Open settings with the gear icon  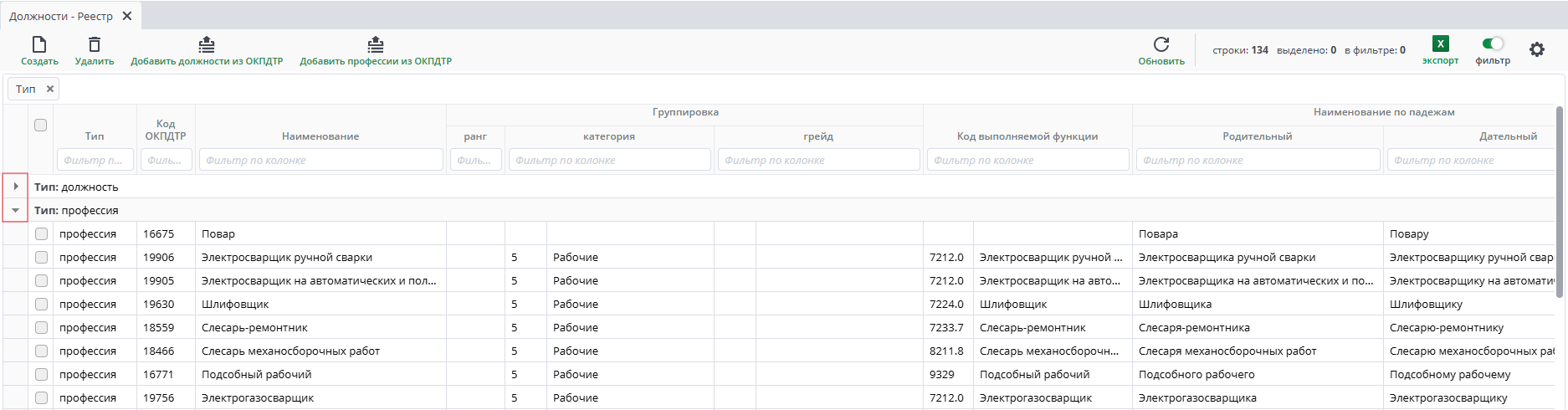[x=1537, y=50]
